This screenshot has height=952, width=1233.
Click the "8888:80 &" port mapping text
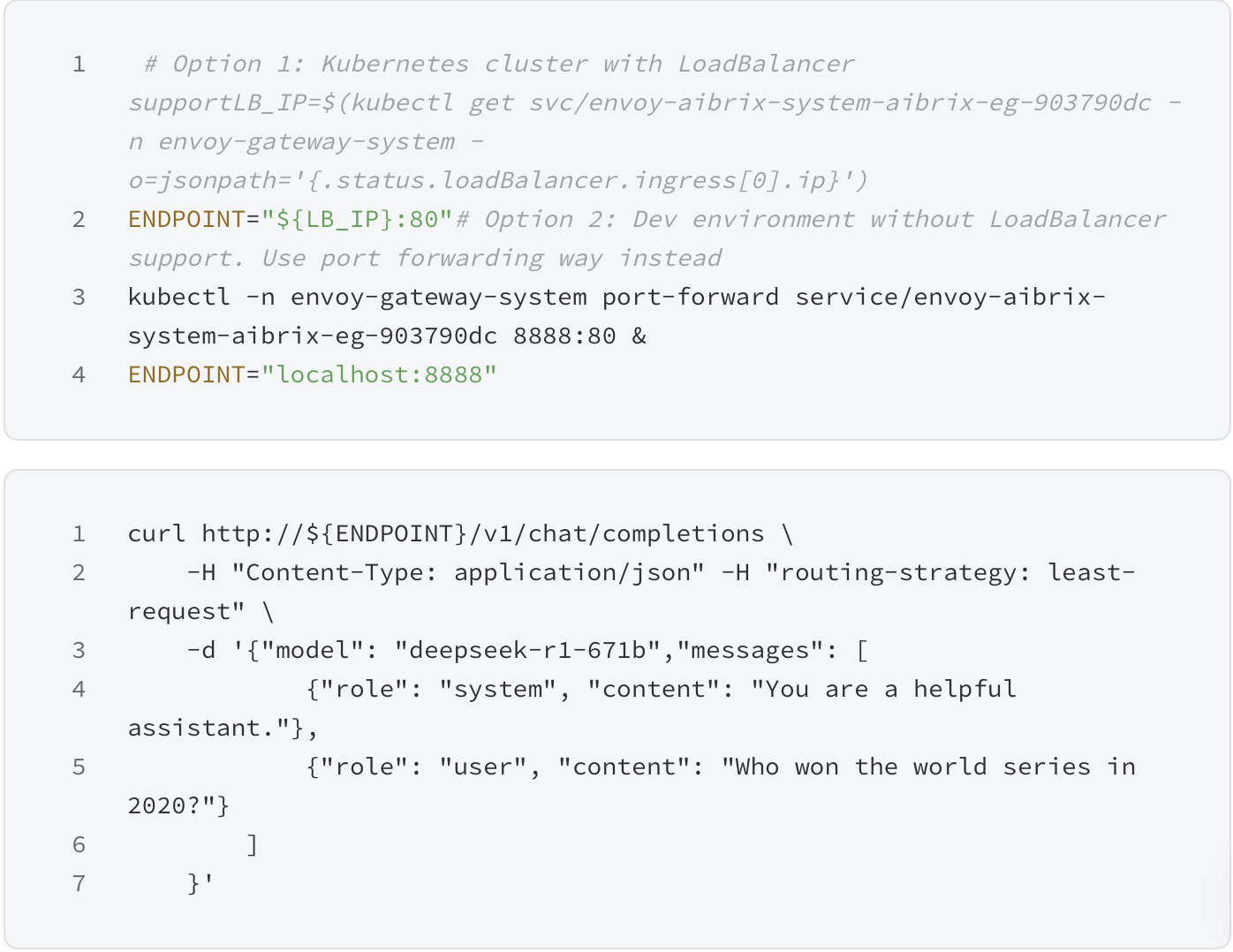pos(580,336)
